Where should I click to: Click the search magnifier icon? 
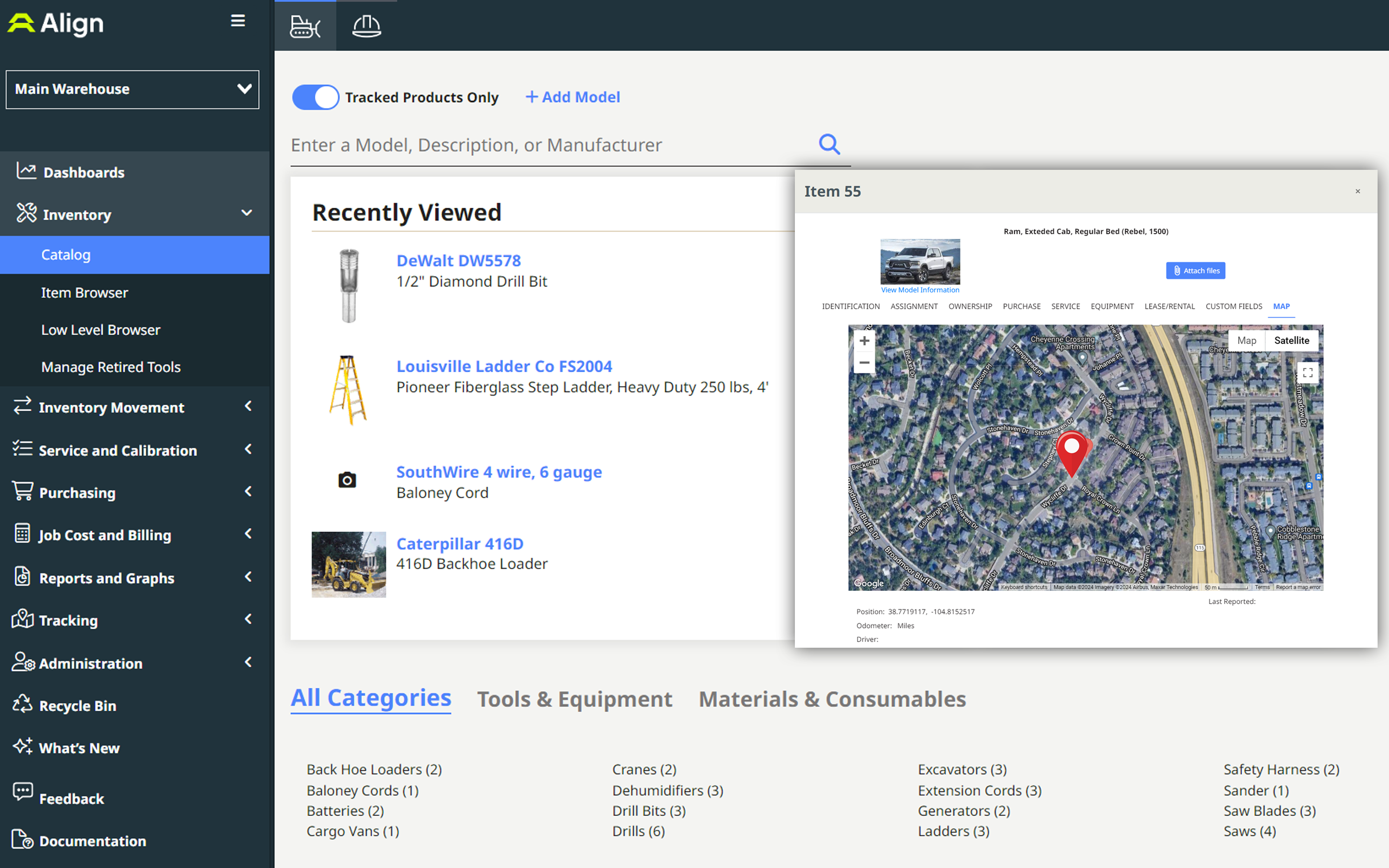[829, 144]
